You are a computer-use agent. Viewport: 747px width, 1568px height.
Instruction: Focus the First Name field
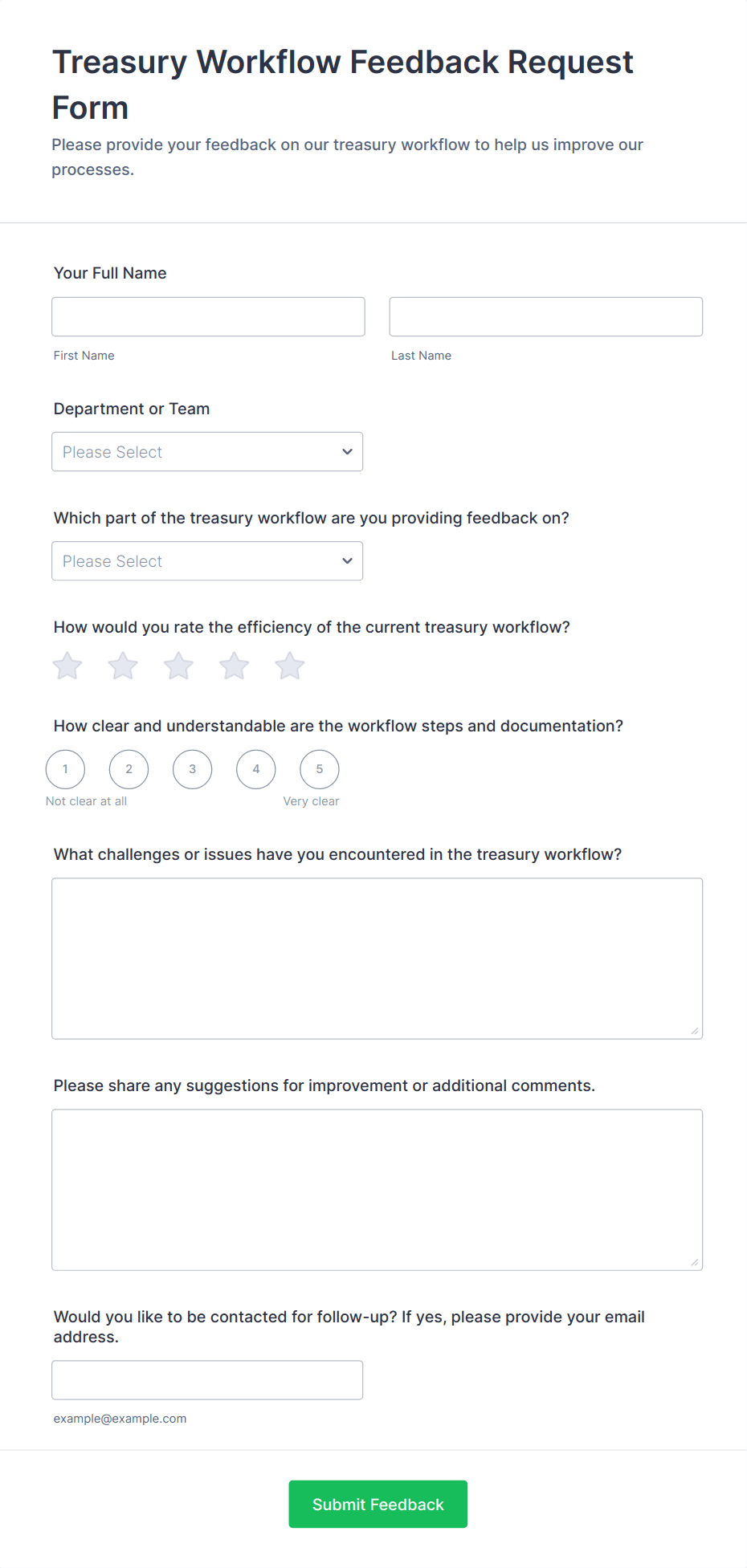pos(208,317)
